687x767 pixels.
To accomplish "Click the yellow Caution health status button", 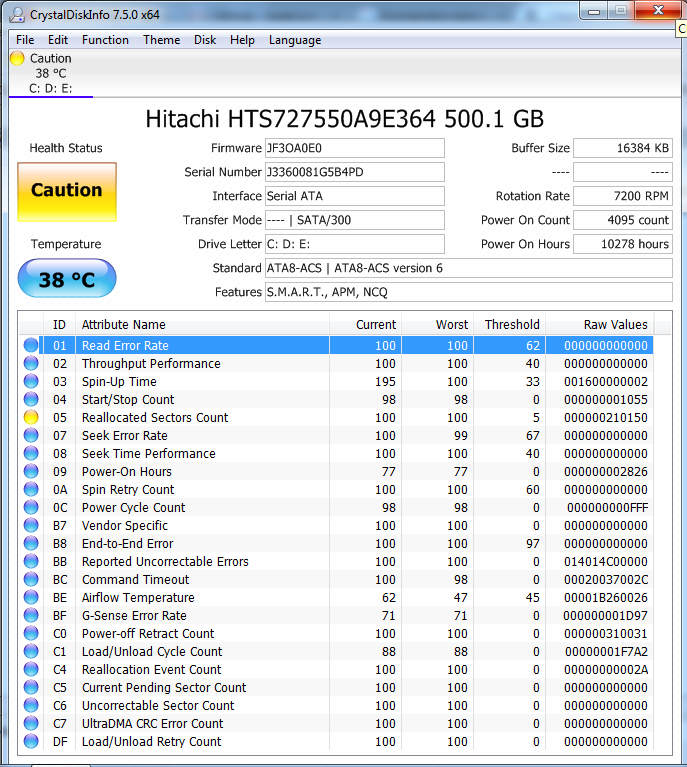I will [67, 190].
